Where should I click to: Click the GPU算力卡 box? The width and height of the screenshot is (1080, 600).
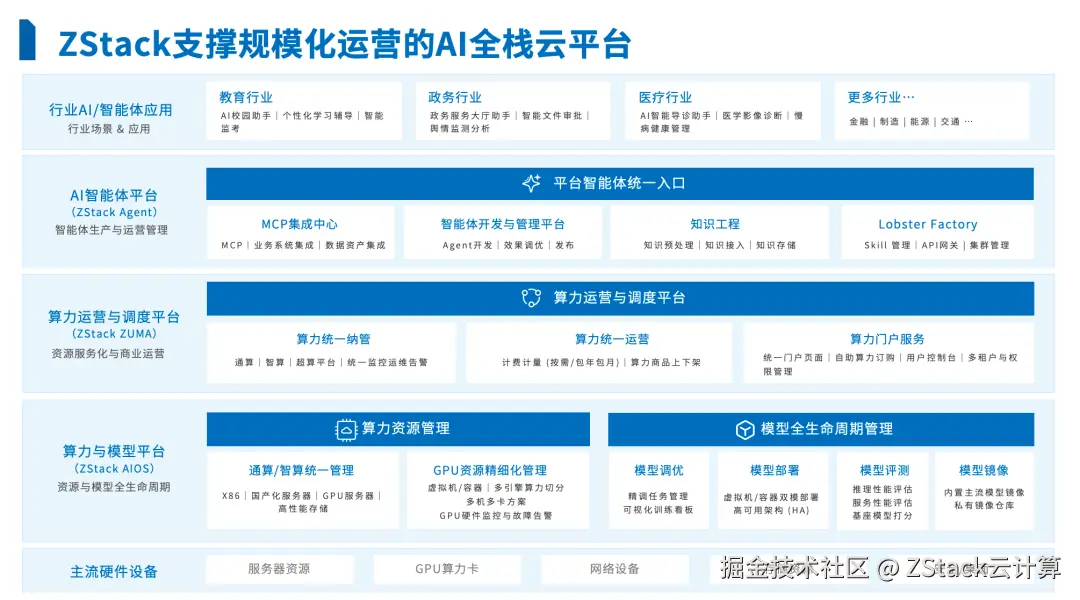(447, 569)
